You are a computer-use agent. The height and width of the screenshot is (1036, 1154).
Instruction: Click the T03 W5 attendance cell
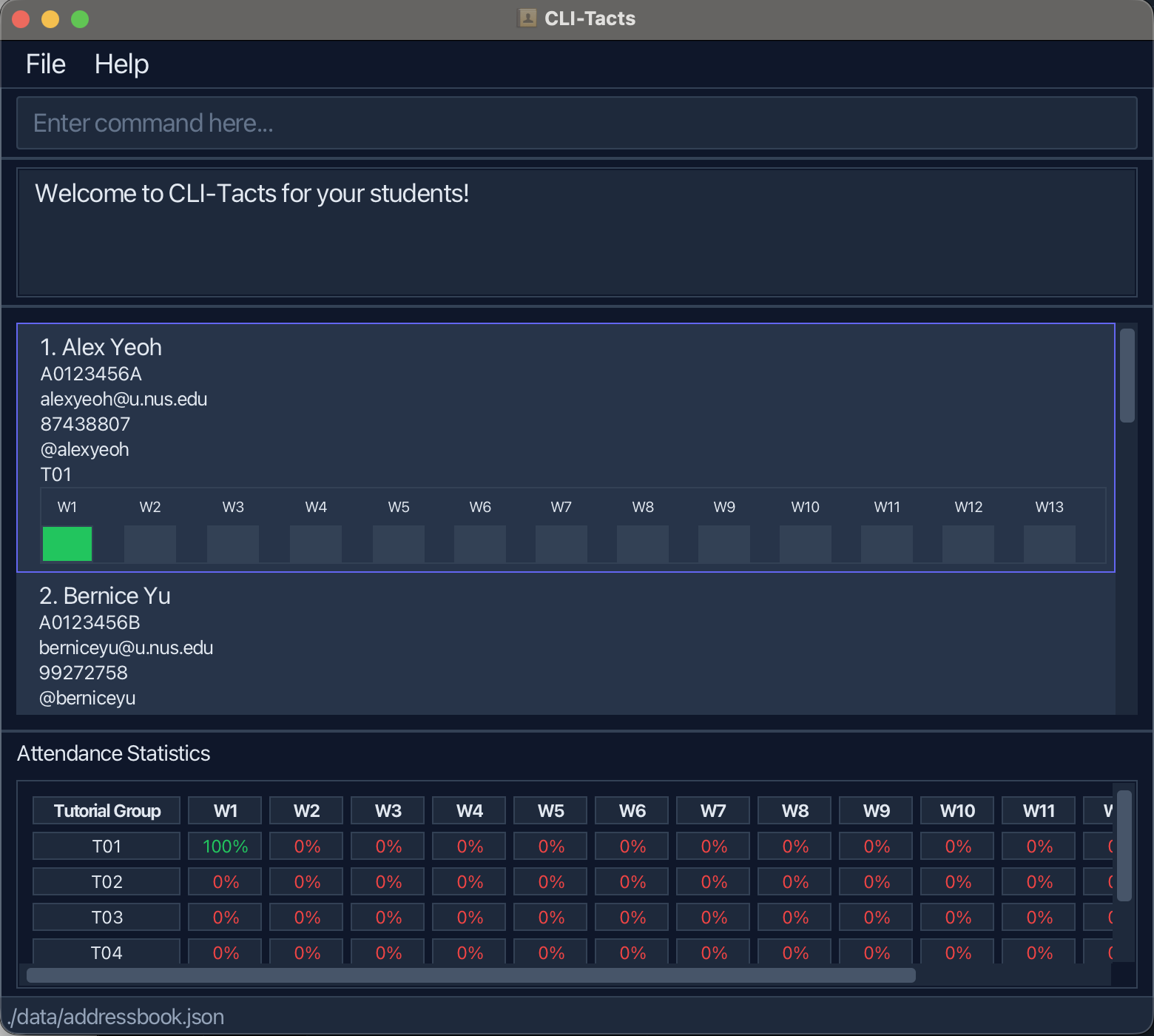(x=550, y=918)
